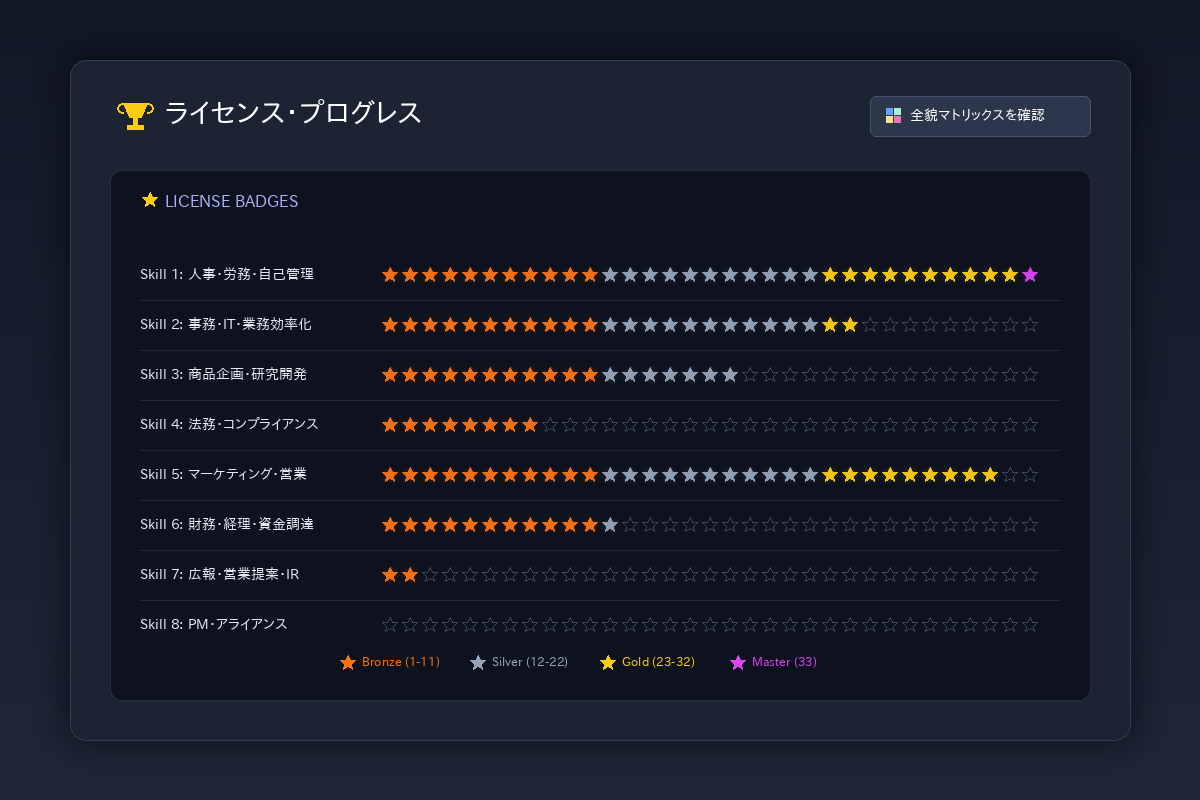The width and height of the screenshot is (1200, 800).
Task: Click the gold trophy icon in header
Action: 135,115
